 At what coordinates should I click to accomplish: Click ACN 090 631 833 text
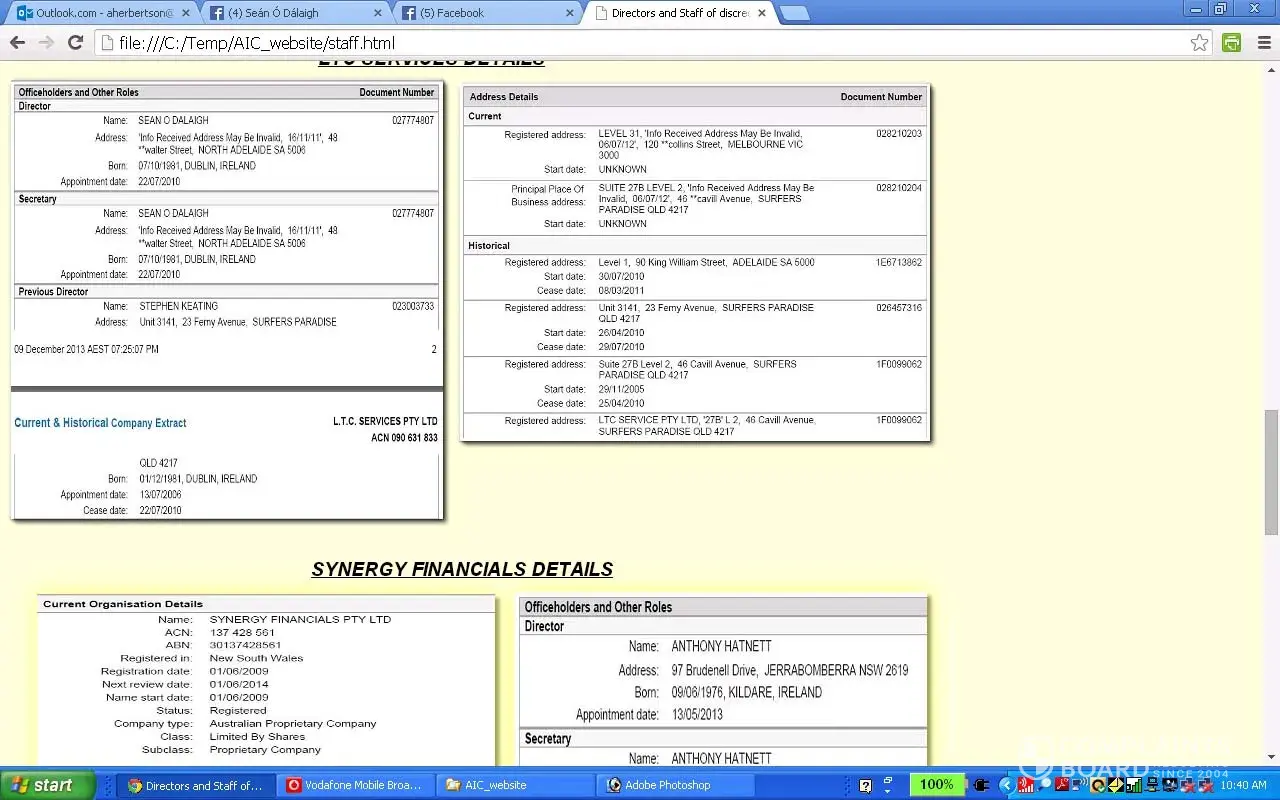click(x=404, y=438)
